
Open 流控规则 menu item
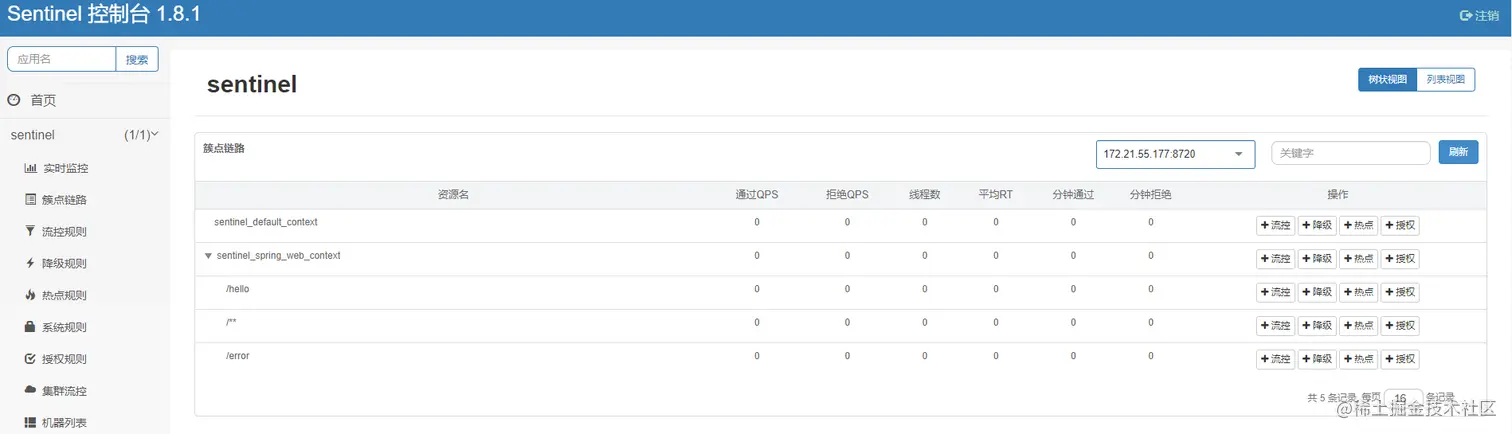[64, 232]
